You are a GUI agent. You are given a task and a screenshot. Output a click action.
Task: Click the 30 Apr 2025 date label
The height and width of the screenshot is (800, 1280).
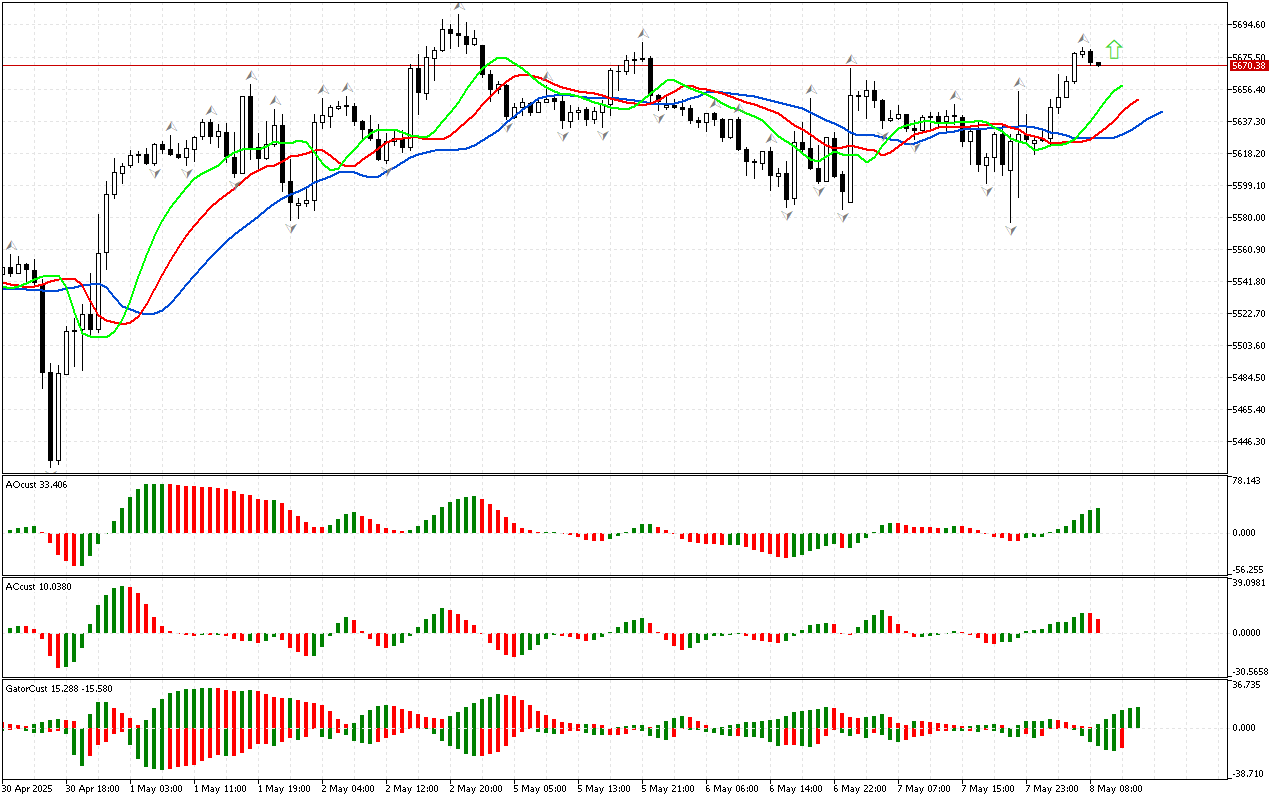pyautogui.click(x=28, y=788)
